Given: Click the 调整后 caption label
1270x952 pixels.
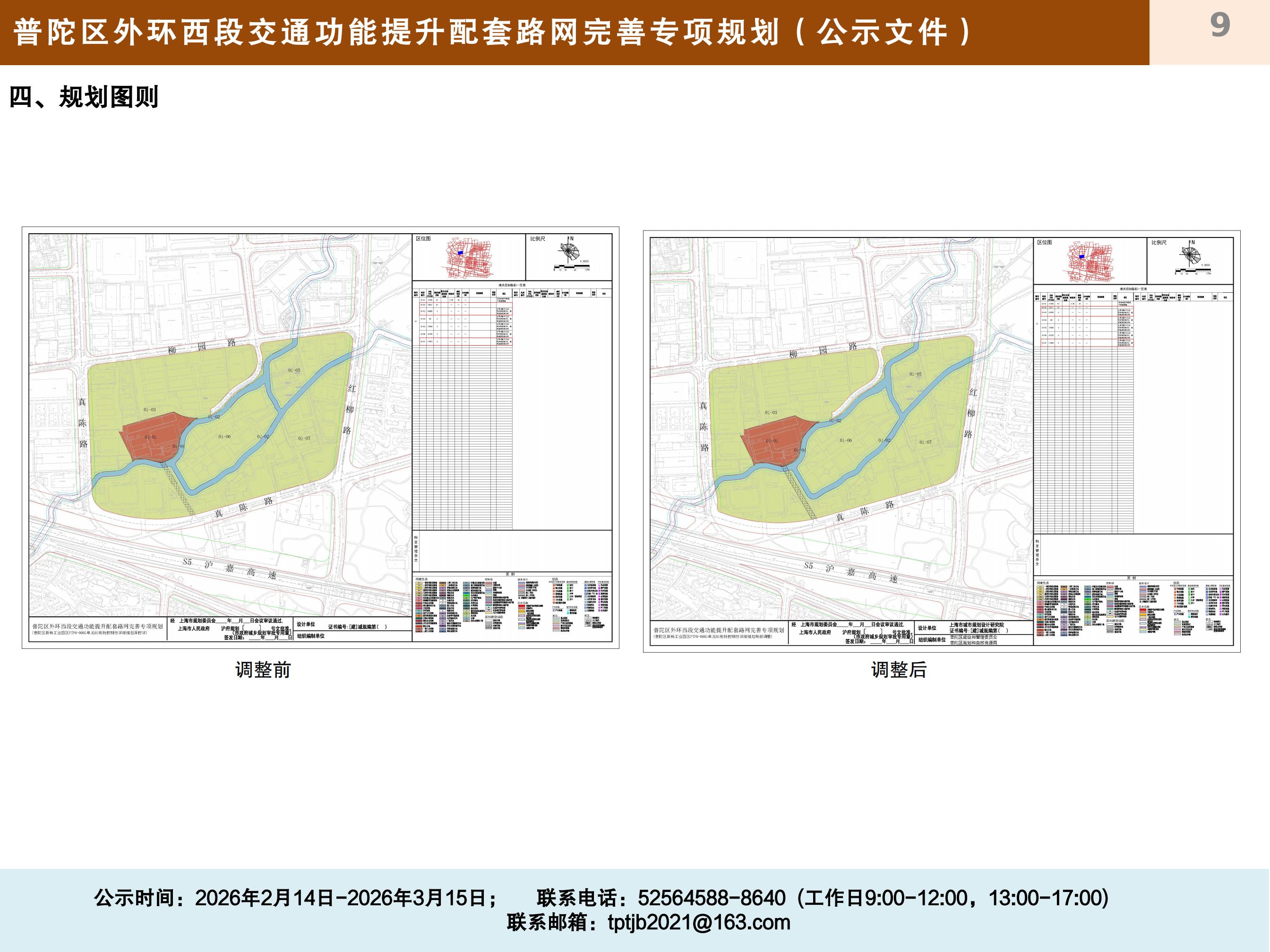Looking at the screenshot, I should 899,670.
